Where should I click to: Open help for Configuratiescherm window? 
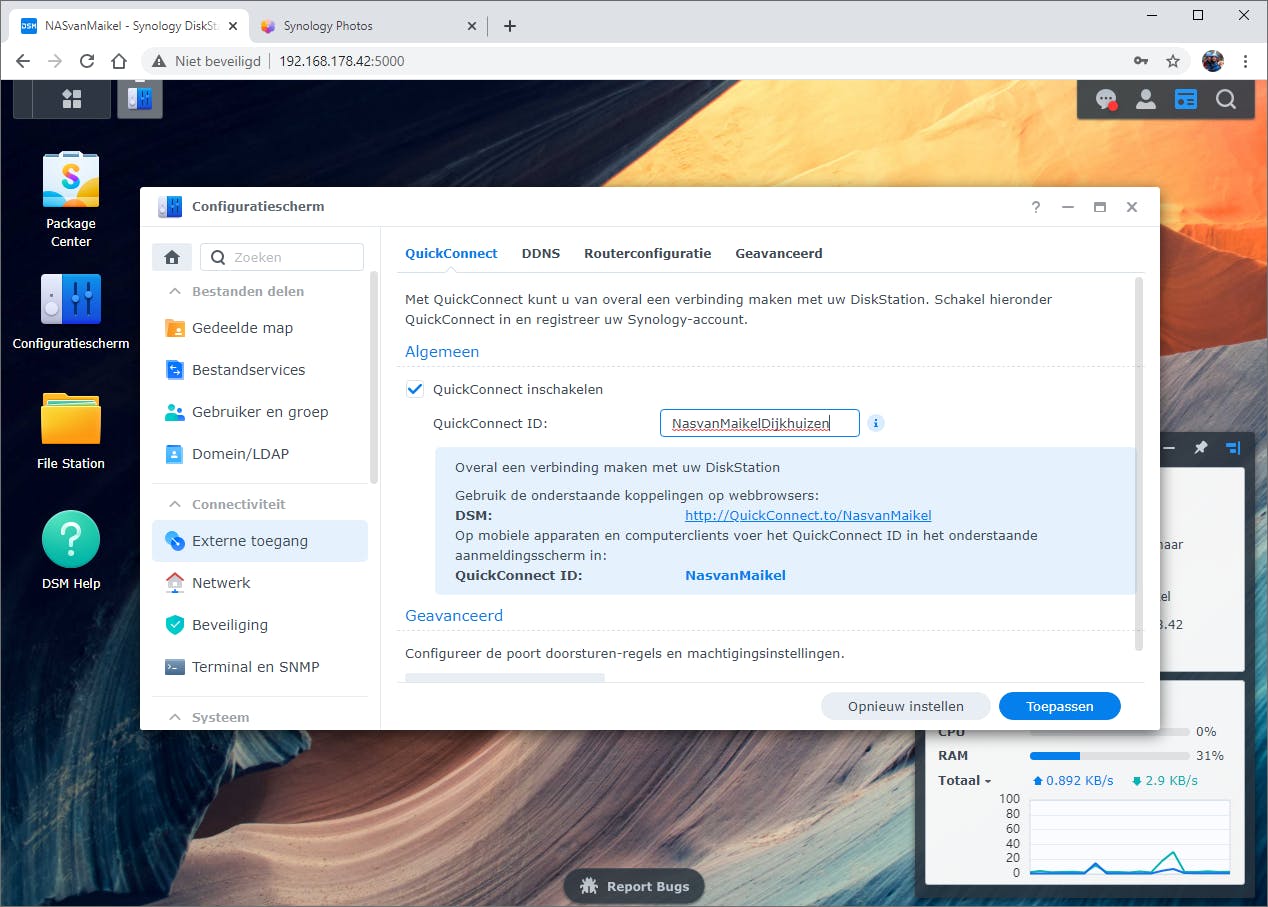[x=1036, y=207]
